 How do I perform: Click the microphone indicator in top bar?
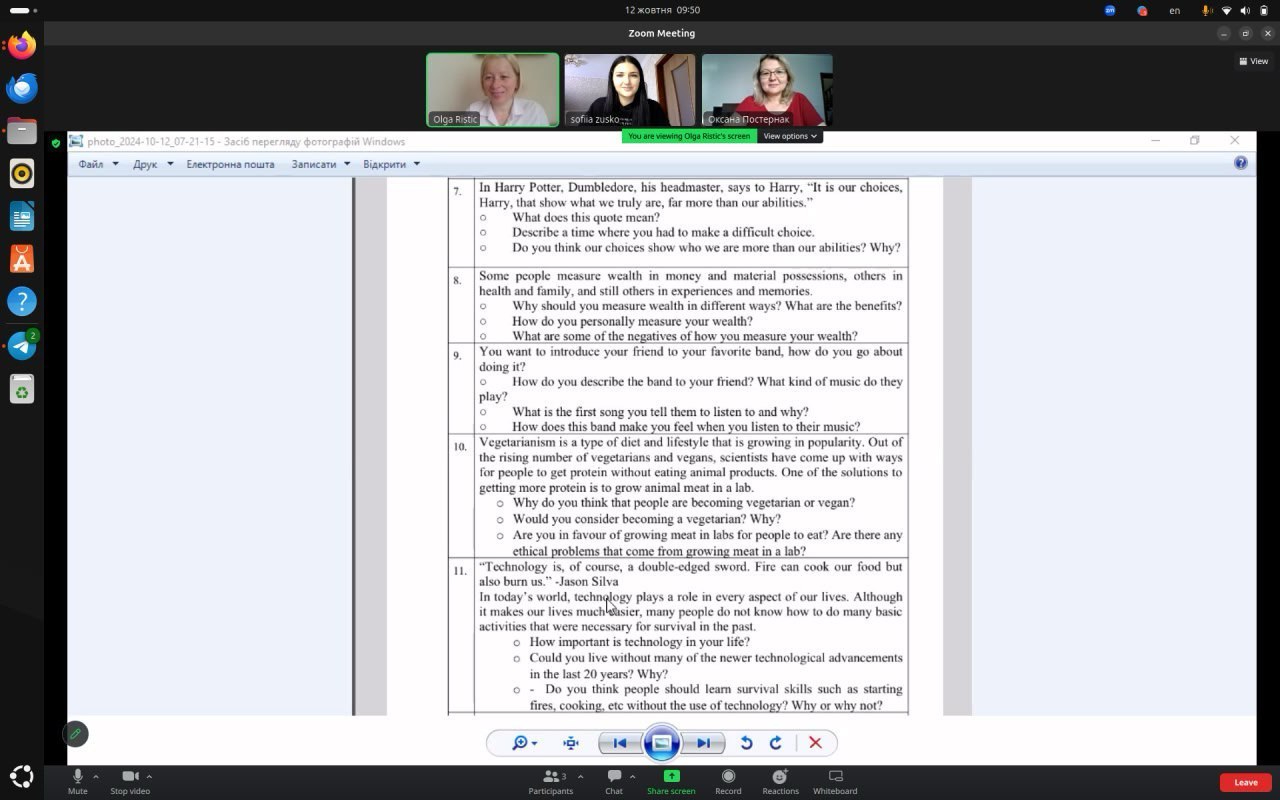click(x=1207, y=10)
